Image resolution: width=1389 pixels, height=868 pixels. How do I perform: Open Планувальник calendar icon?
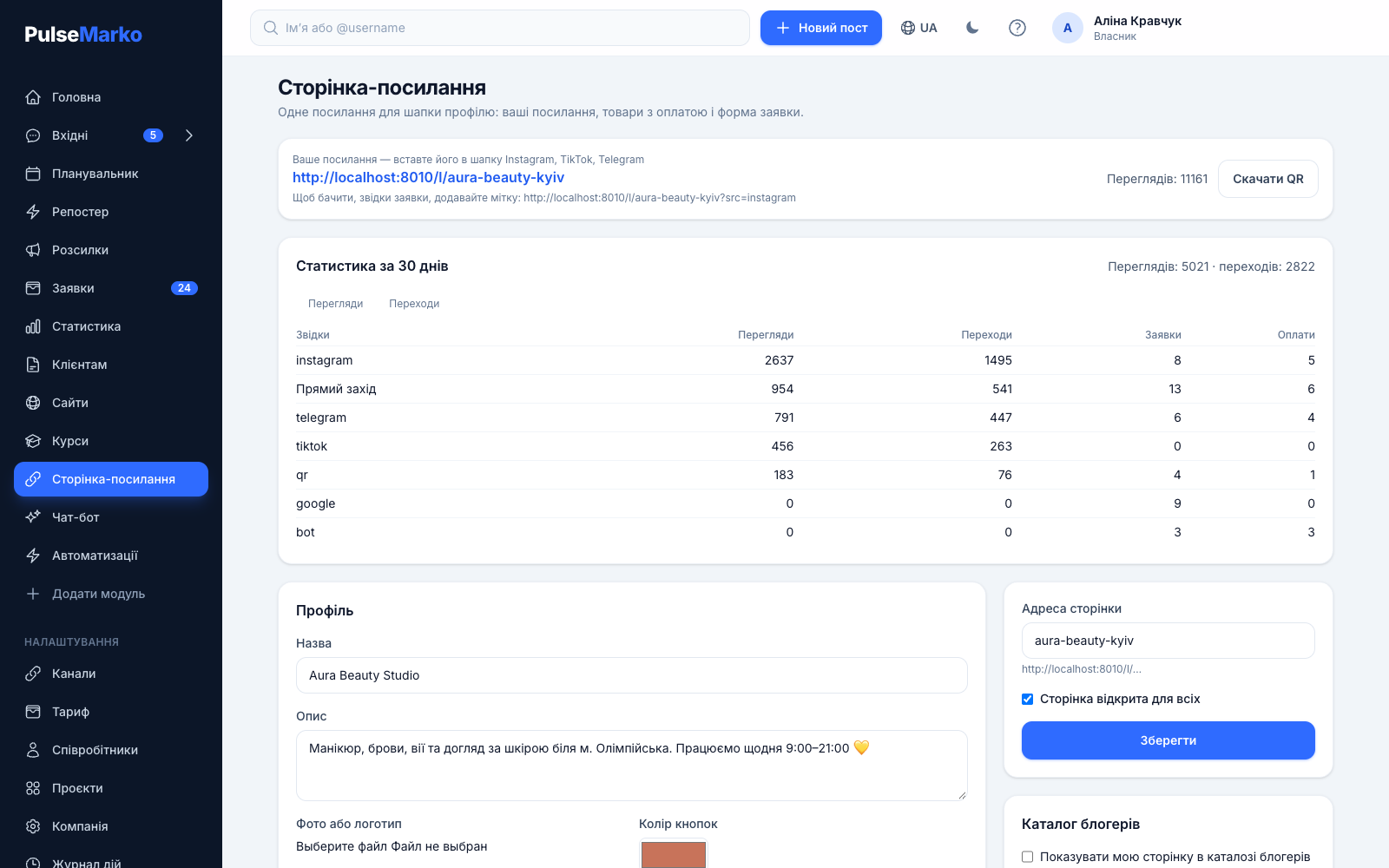pos(33,174)
